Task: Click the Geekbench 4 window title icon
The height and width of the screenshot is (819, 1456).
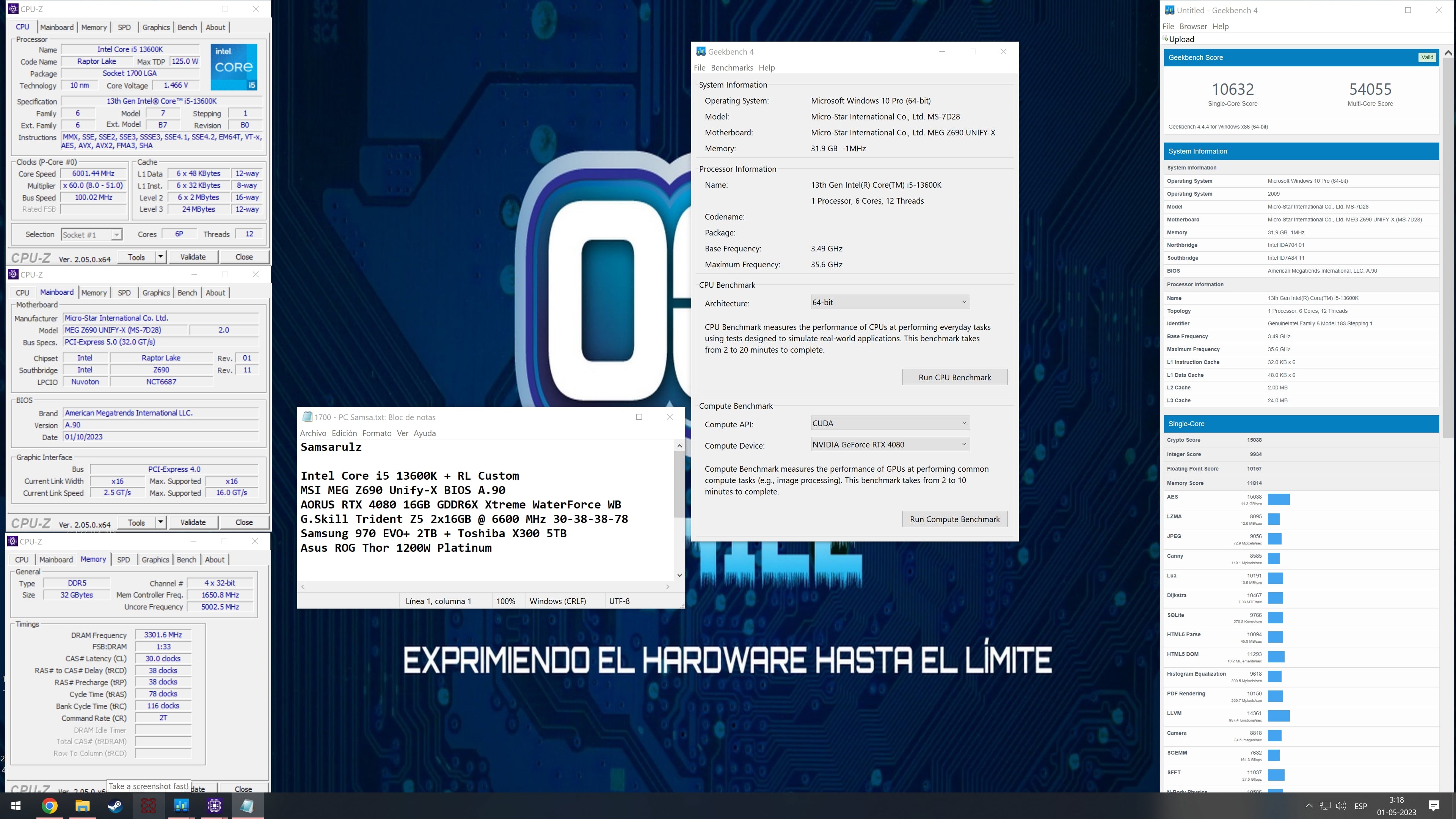Action: 701,52
